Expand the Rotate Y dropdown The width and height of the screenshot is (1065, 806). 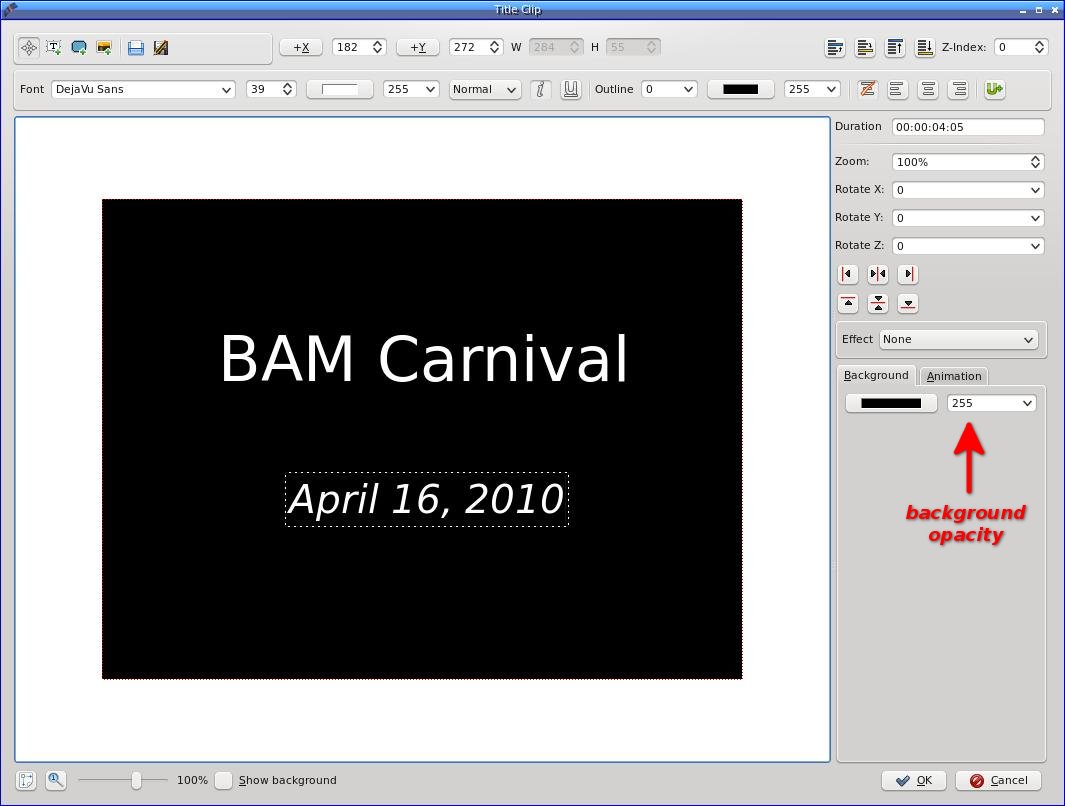coord(967,218)
